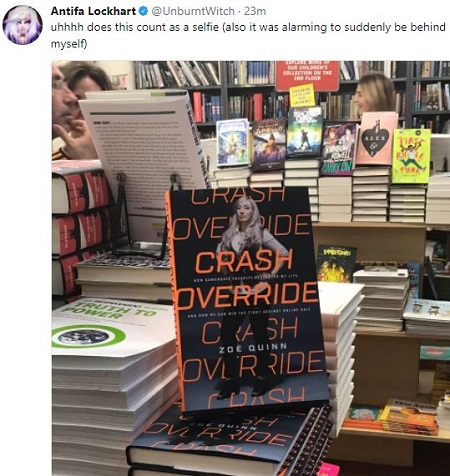Visit the @UnburntWitch handle link

[x=193, y=11]
